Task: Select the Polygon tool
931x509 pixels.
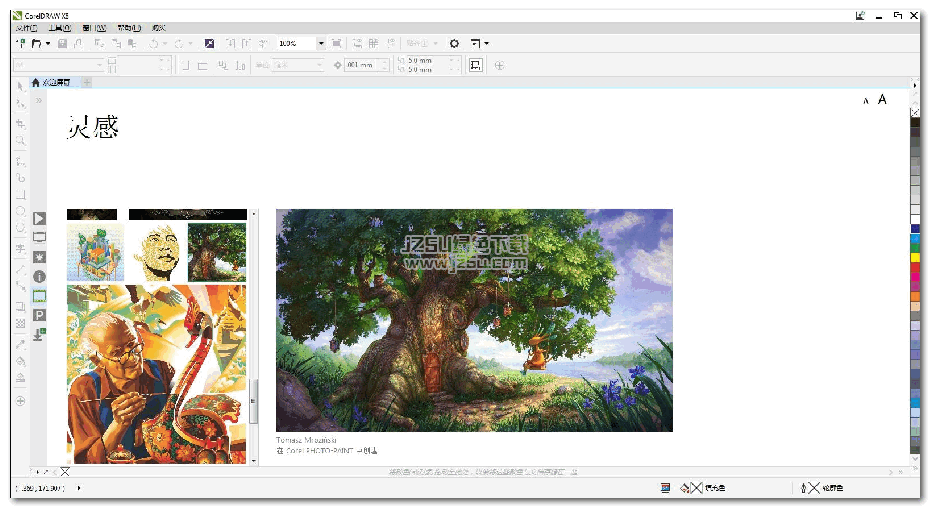Action: click(x=20, y=227)
